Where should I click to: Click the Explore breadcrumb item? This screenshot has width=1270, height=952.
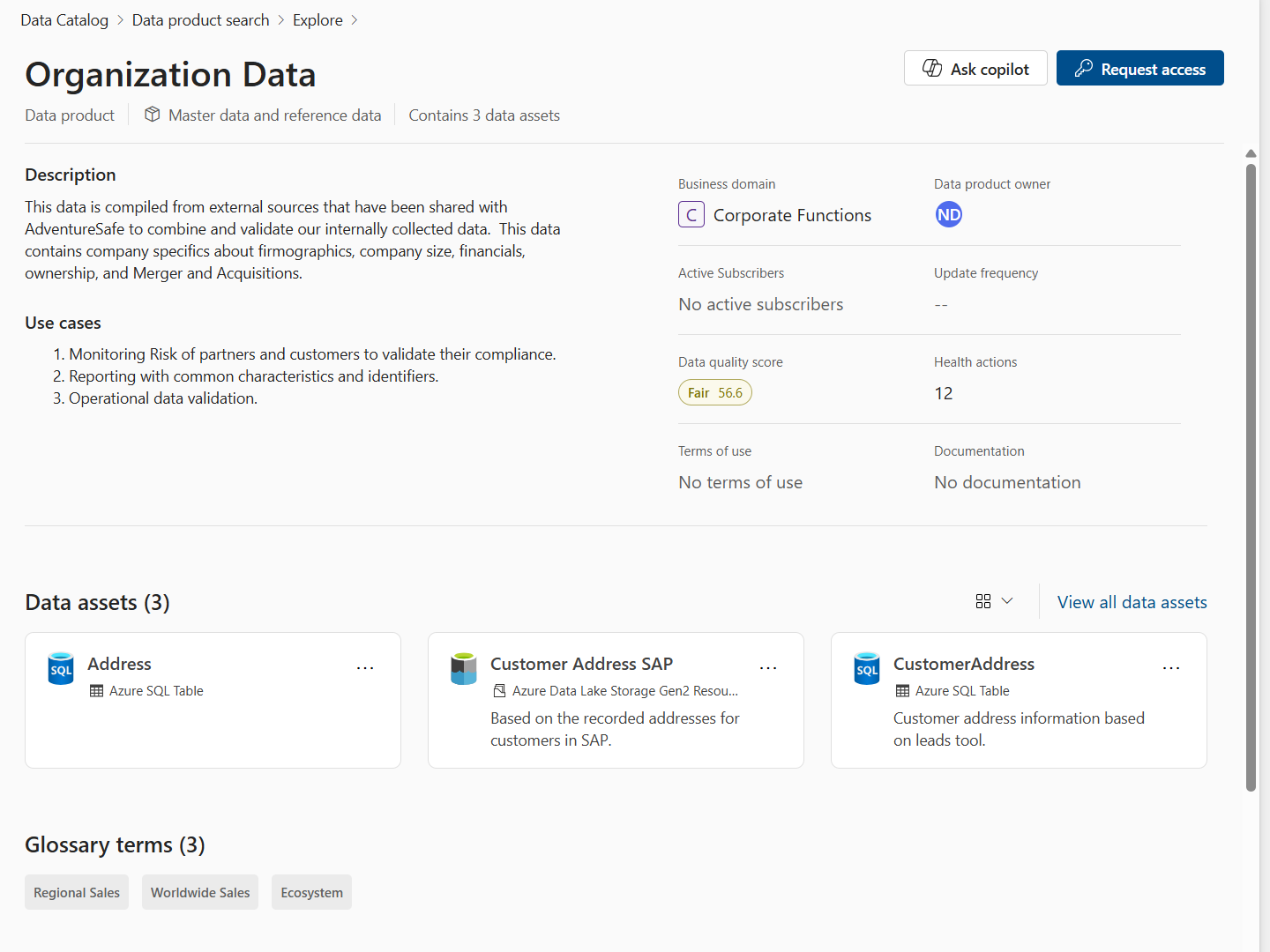pos(317,20)
